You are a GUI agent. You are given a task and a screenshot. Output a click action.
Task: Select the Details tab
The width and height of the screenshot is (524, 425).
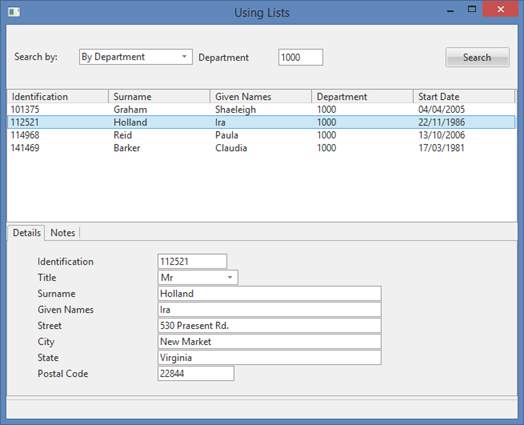tap(26, 233)
